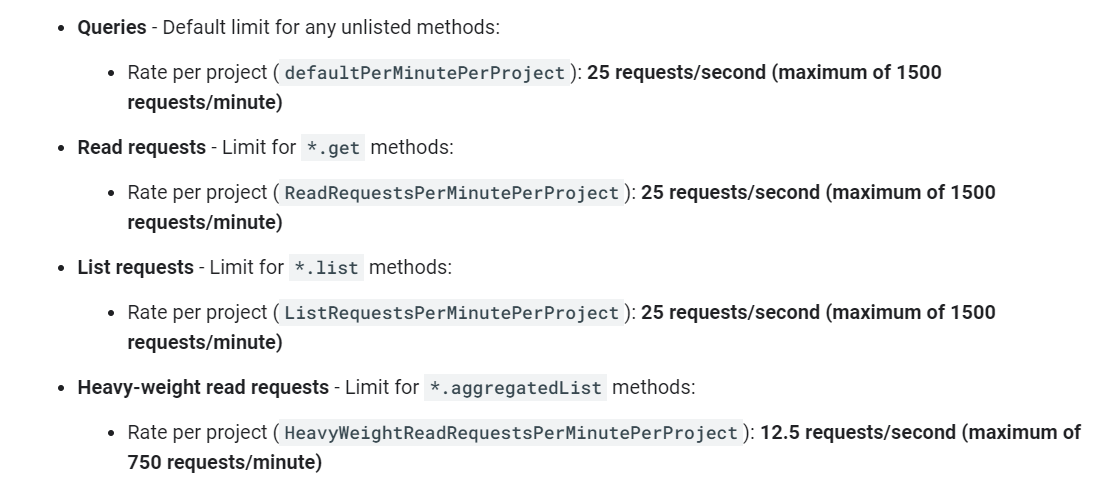Click the defaultPerMinutePerProject code label
Screen dimensions: 1103x492
click(425, 72)
